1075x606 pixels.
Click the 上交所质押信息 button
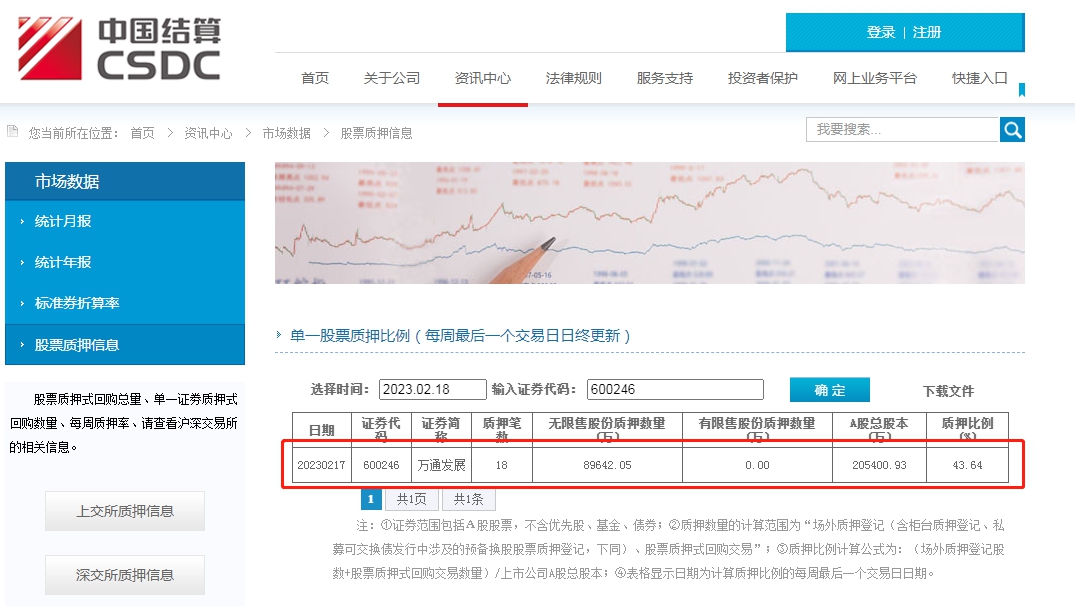coord(125,511)
